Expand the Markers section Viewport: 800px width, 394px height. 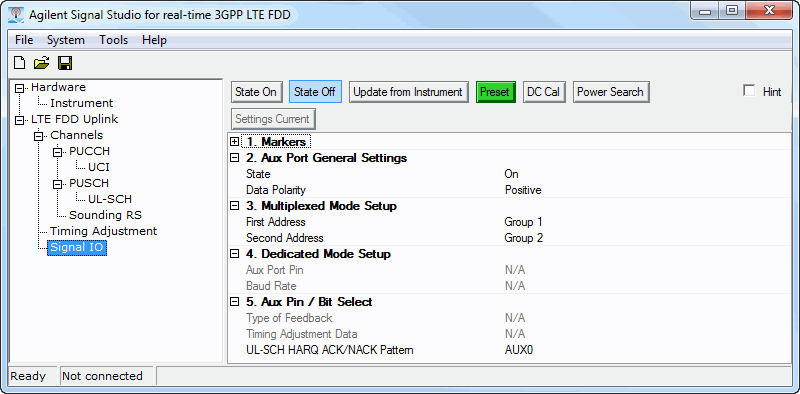click(x=235, y=142)
